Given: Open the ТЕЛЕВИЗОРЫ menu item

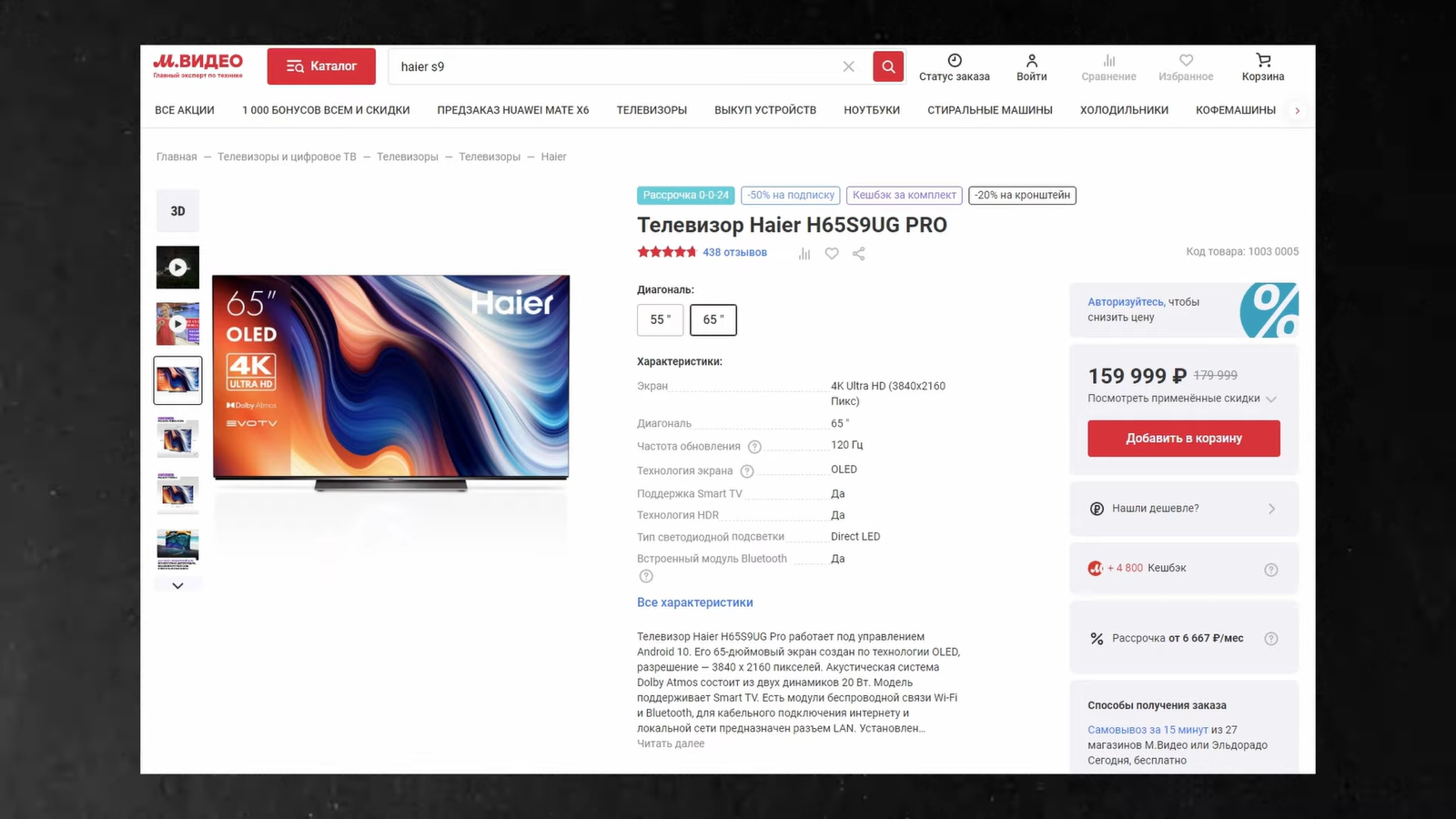Looking at the screenshot, I should (652, 110).
